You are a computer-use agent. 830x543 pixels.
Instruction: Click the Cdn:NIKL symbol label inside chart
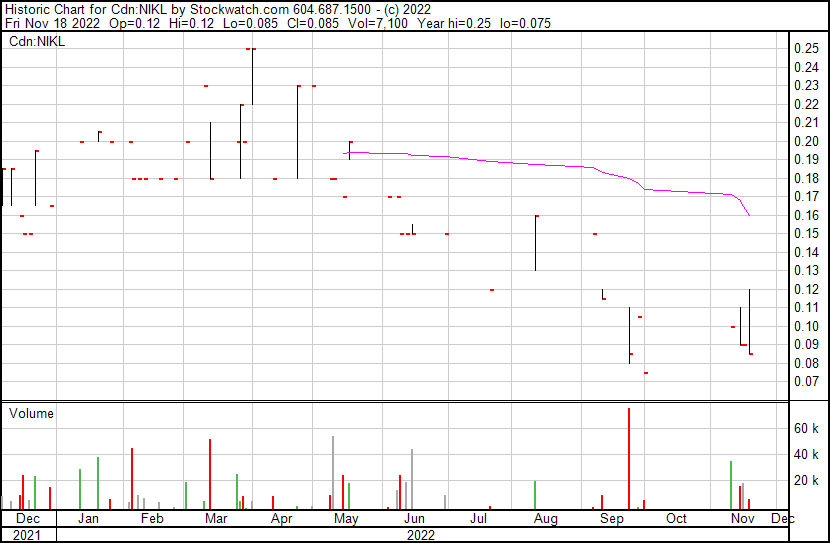(36, 42)
